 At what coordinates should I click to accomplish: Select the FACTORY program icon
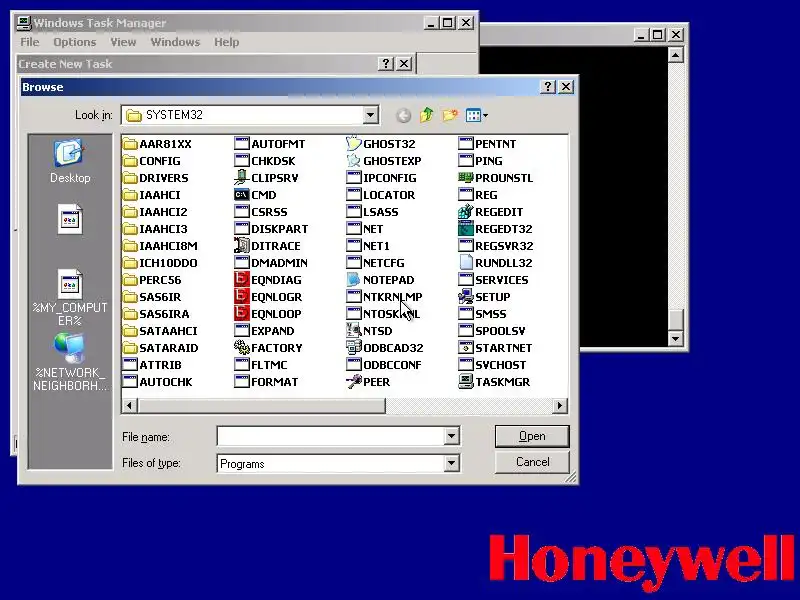(x=241, y=347)
